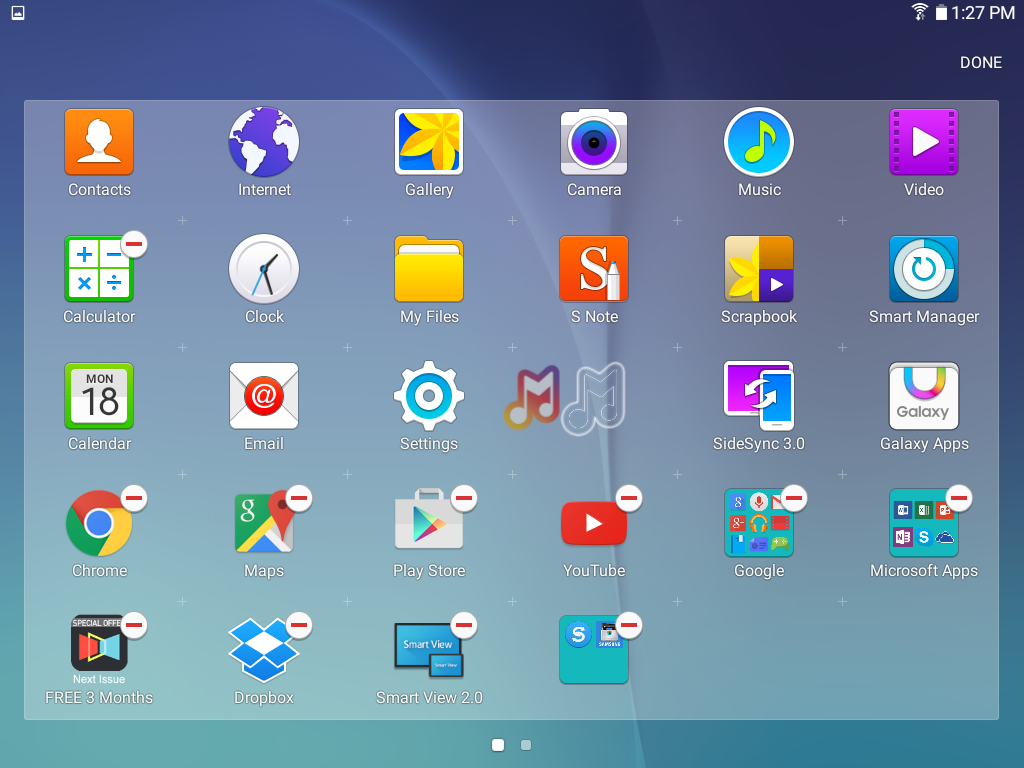
Task: Remove Next Issue with its minus badge
Action: (x=134, y=625)
